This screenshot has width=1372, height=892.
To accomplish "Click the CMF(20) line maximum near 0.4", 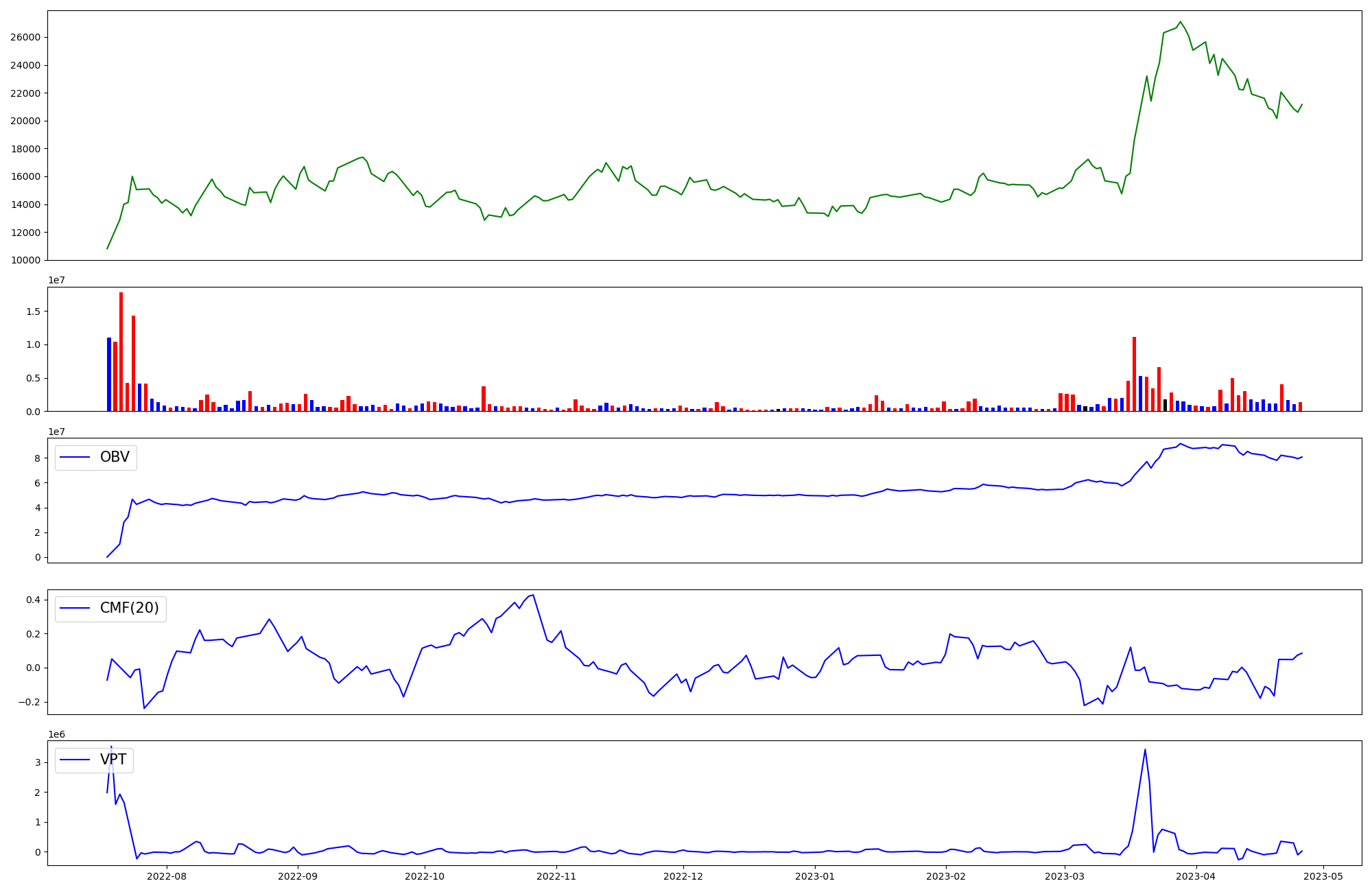I will (x=533, y=595).
